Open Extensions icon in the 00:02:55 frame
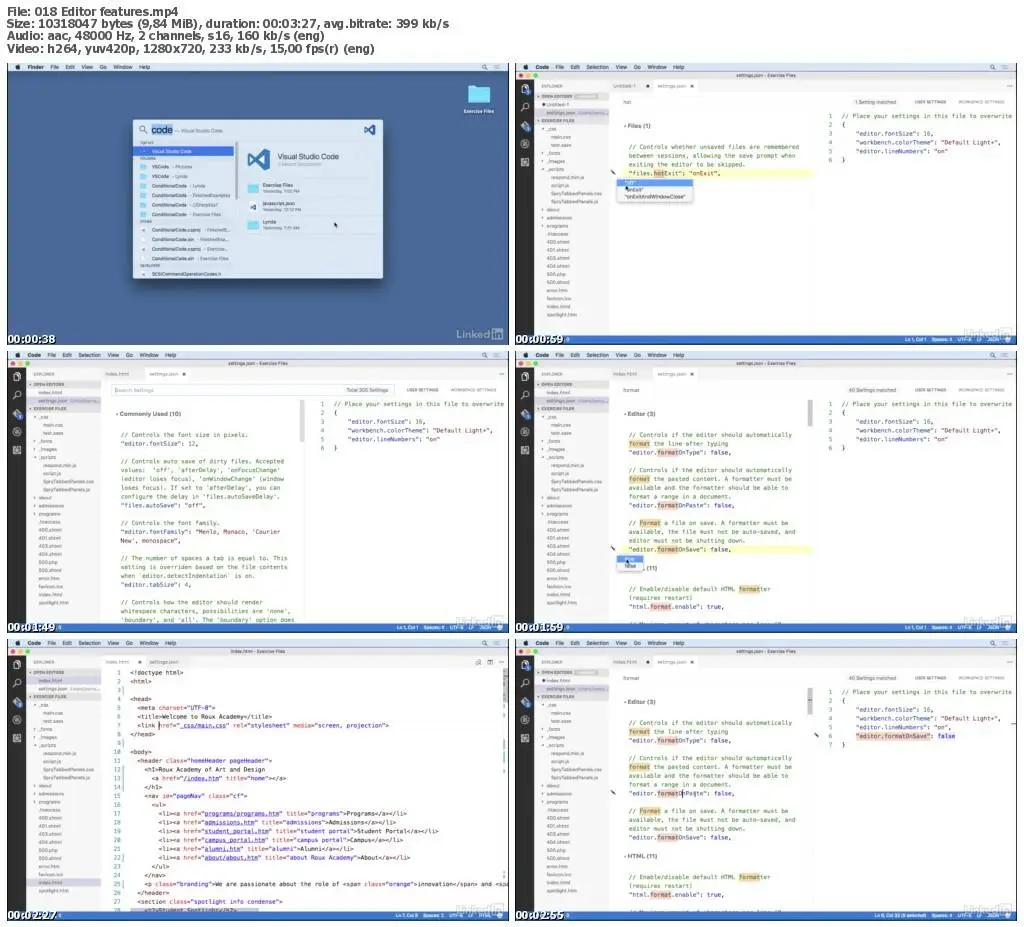1024x927 pixels. tap(525, 738)
